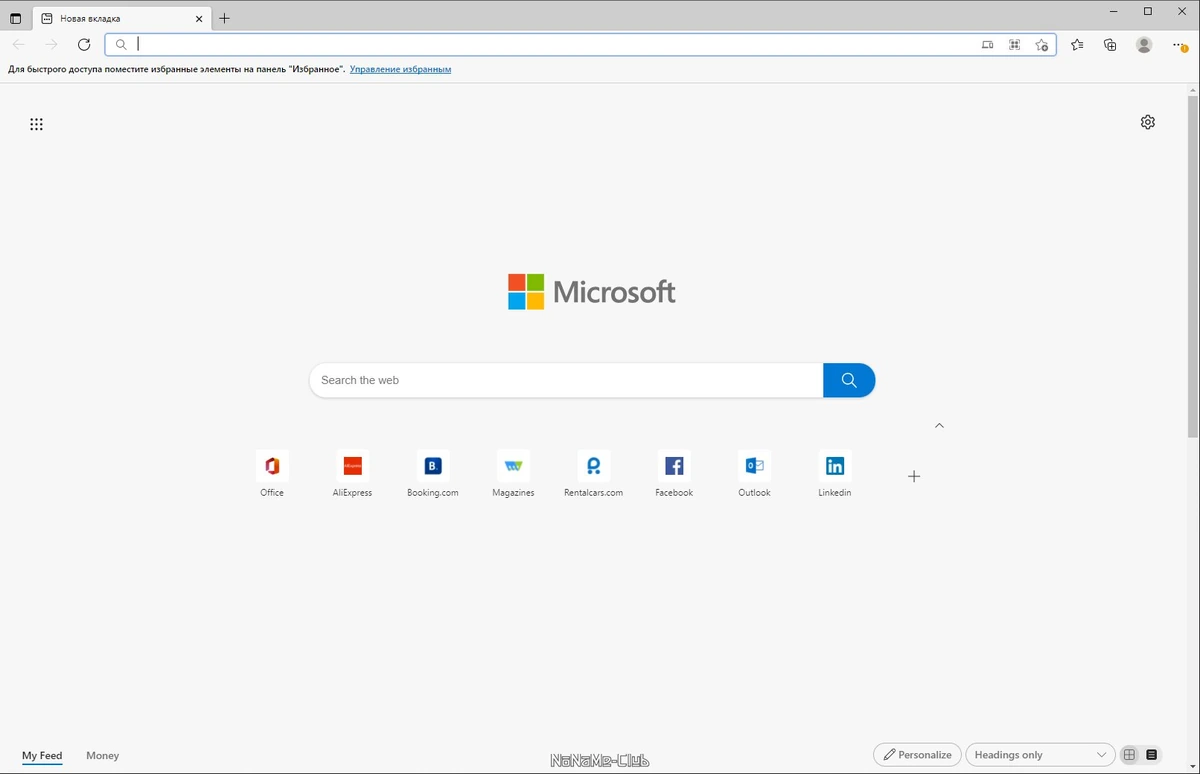Click the Search the web field
Screen dimensions: 1200x774
566,380
